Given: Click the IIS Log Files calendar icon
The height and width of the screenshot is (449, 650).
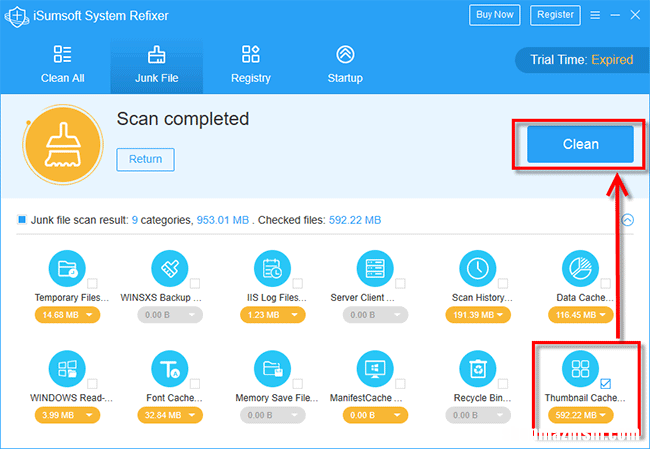Looking at the screenshot, I should coord(273,269).
